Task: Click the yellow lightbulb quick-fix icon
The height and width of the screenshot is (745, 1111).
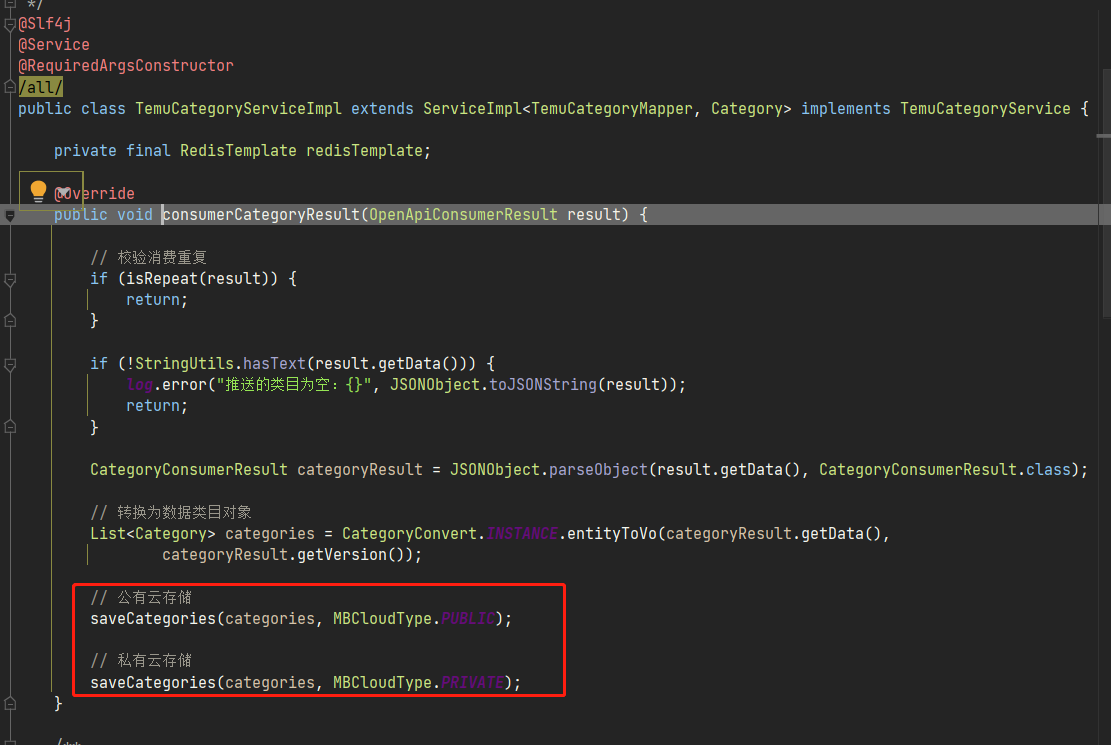Action: (x=38, y=190)
